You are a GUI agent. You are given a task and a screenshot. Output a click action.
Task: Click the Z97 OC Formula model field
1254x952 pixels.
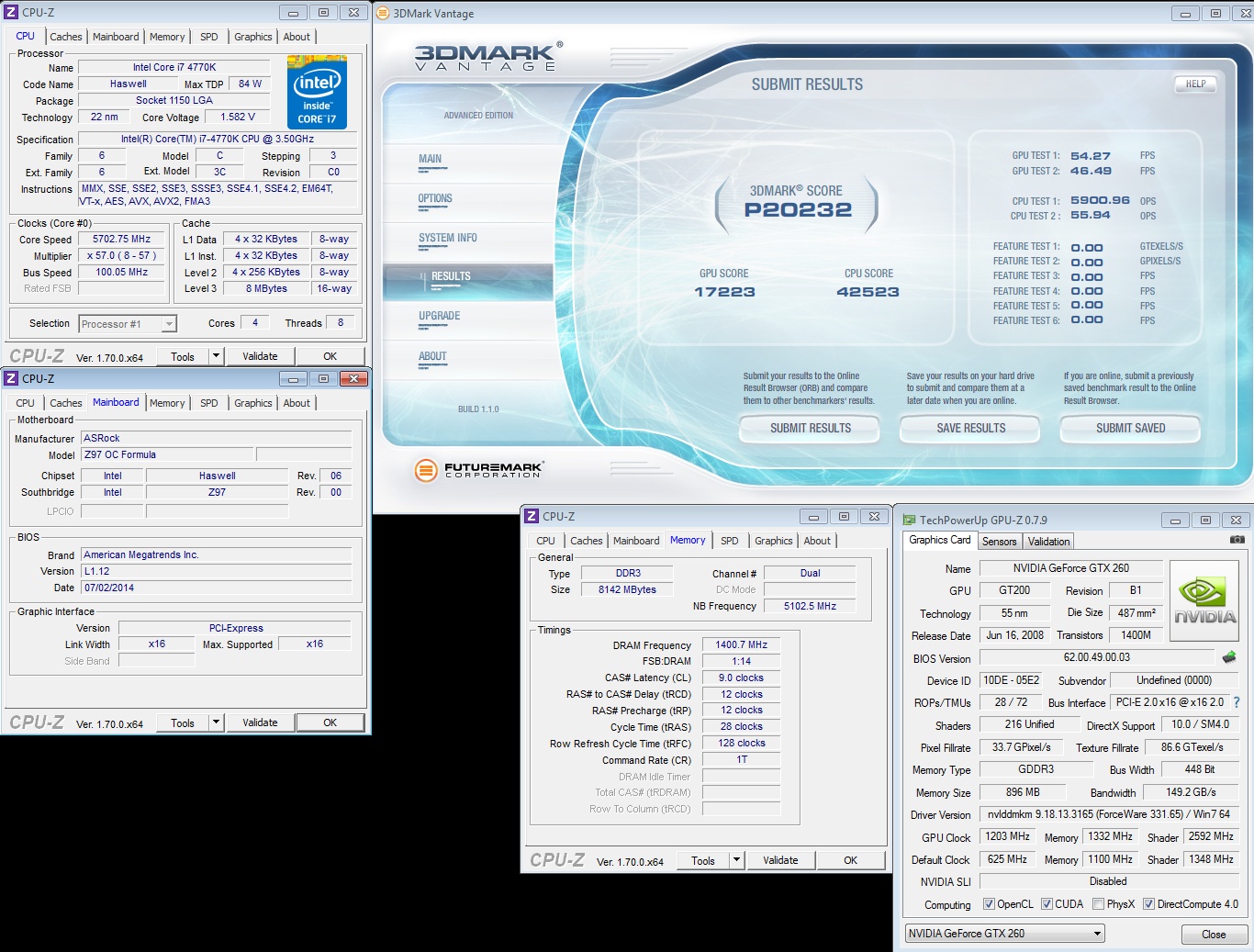pyautogui.click(x=167, y=454)
